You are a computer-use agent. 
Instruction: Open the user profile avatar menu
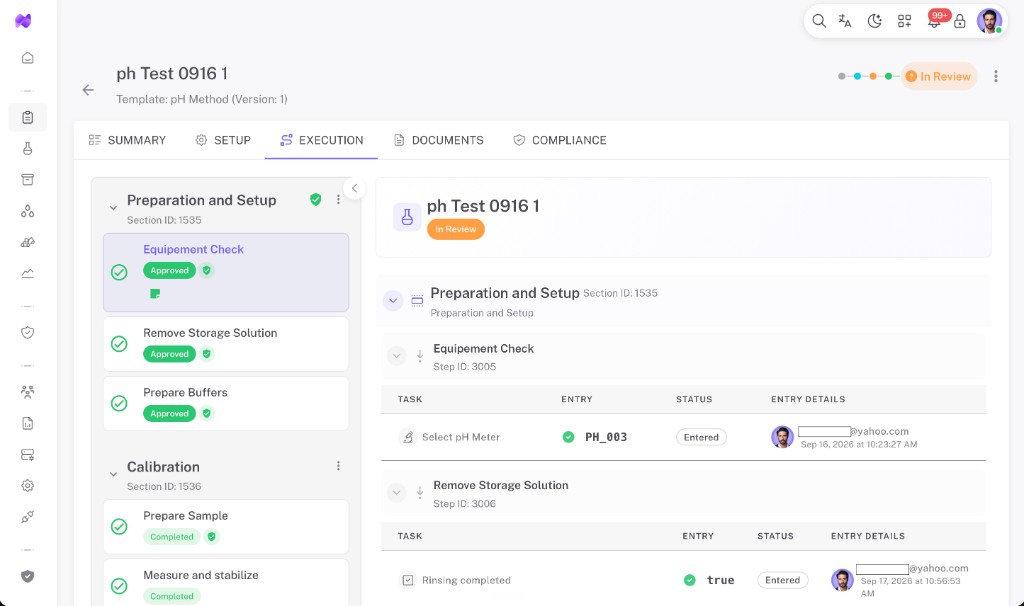(989, 21)
